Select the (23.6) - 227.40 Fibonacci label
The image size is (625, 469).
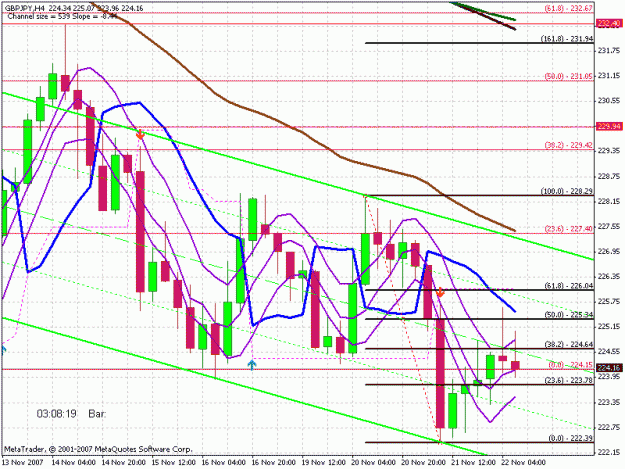tap(568, 228)
